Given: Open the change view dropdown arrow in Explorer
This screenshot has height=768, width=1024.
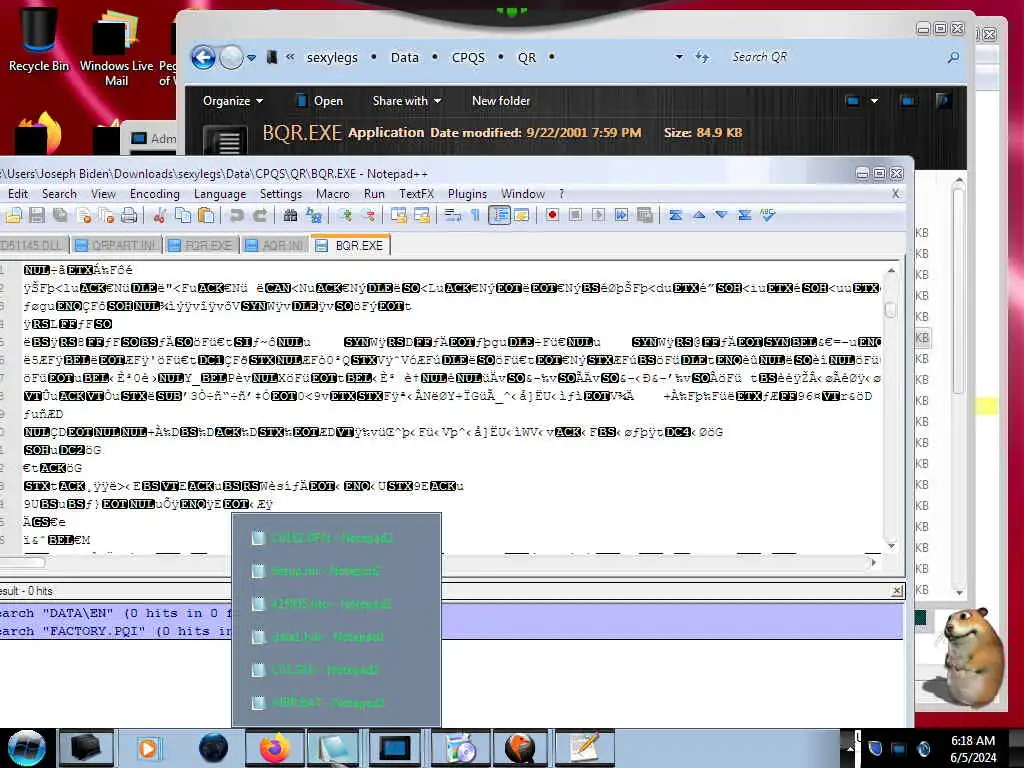Looking at the screenshot, I should (x=874, y=101).
